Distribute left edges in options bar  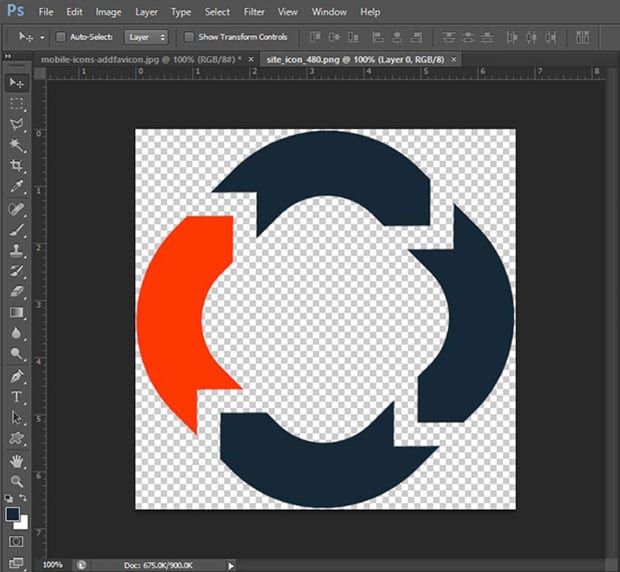[x=512, y=37]
